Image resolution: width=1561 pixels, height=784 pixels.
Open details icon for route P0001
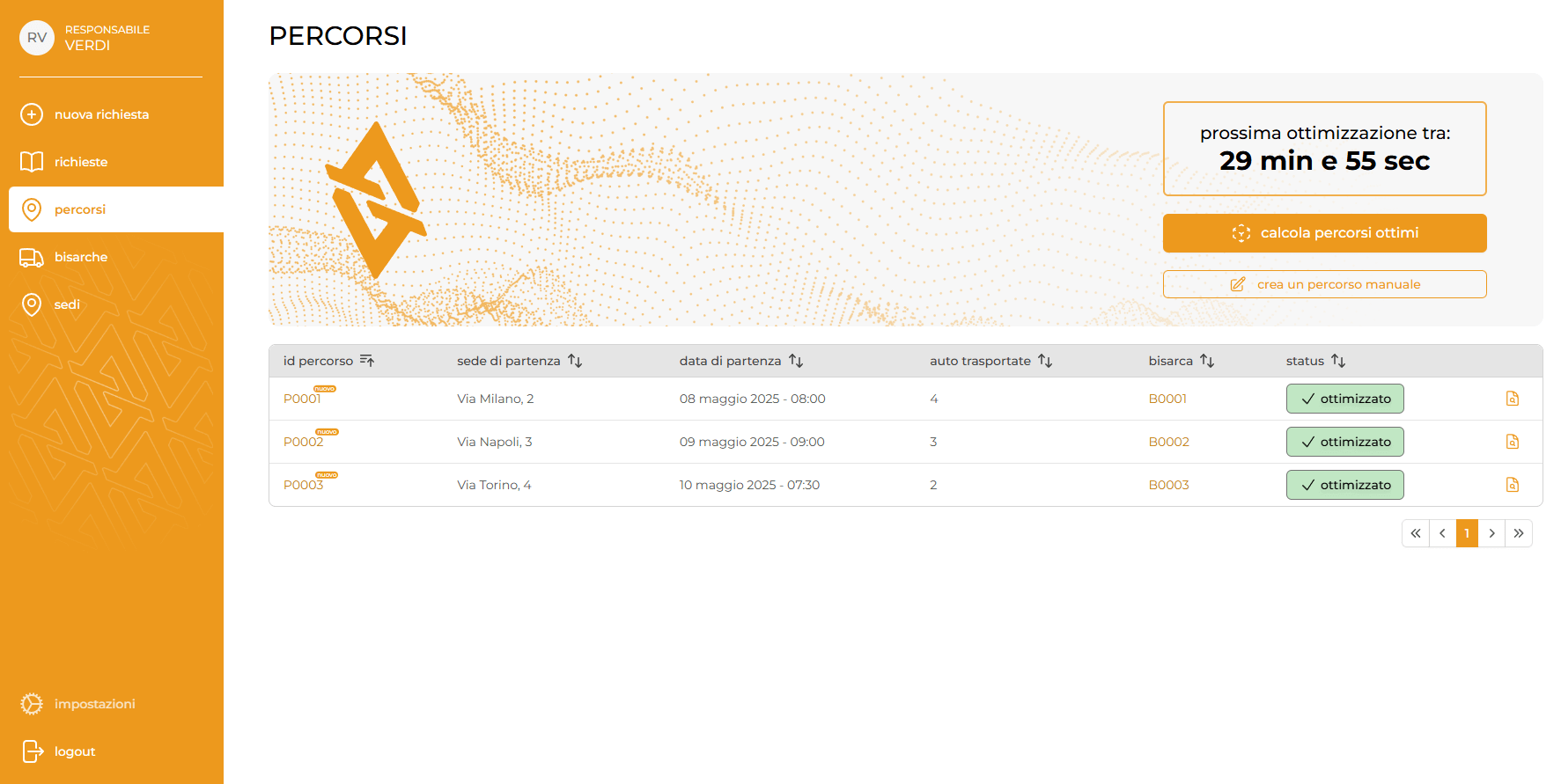click(1512, 399)
